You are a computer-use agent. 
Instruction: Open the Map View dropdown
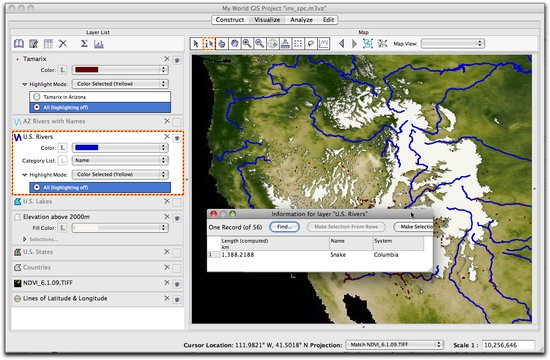tap(452, 44)
